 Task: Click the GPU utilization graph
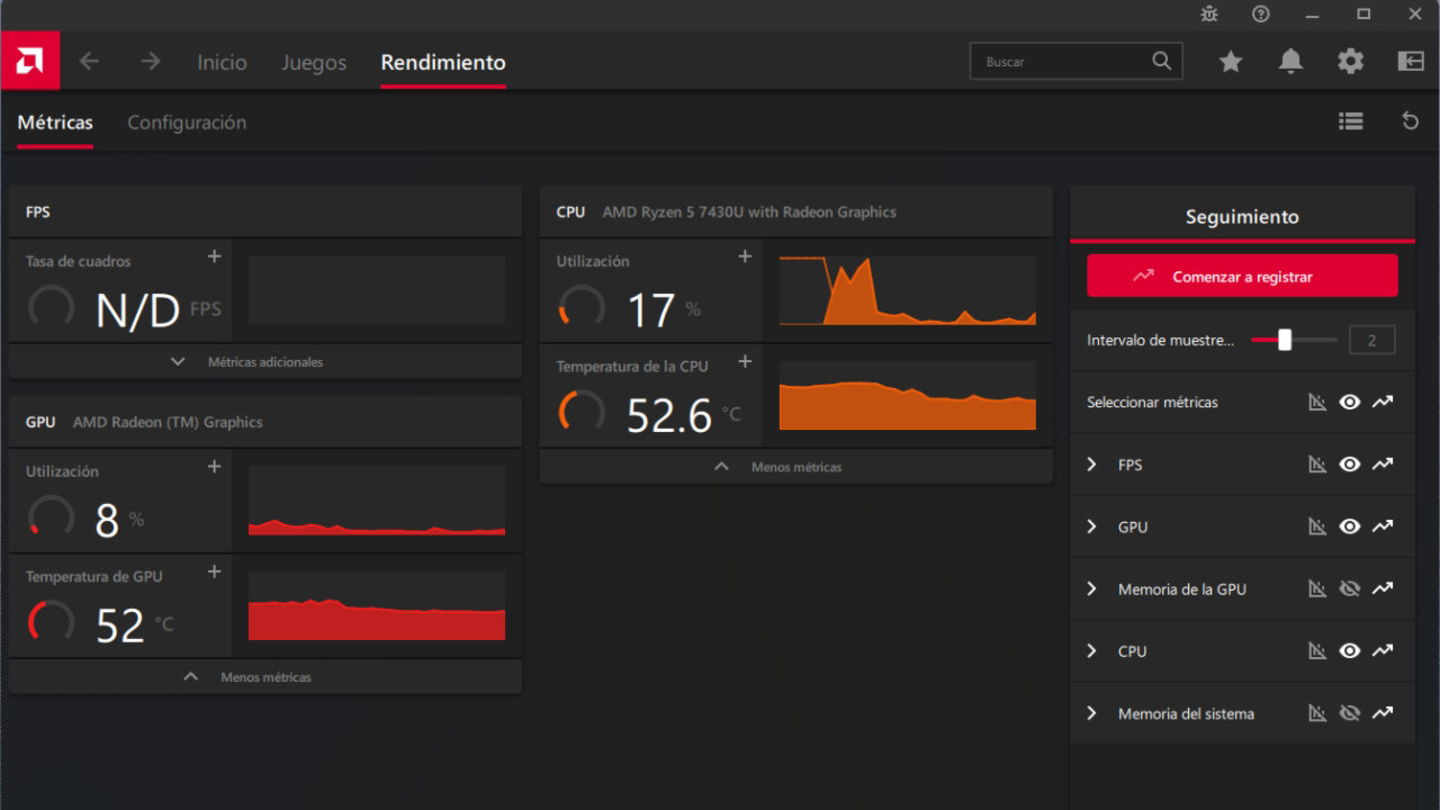click(x=377, y=500)
